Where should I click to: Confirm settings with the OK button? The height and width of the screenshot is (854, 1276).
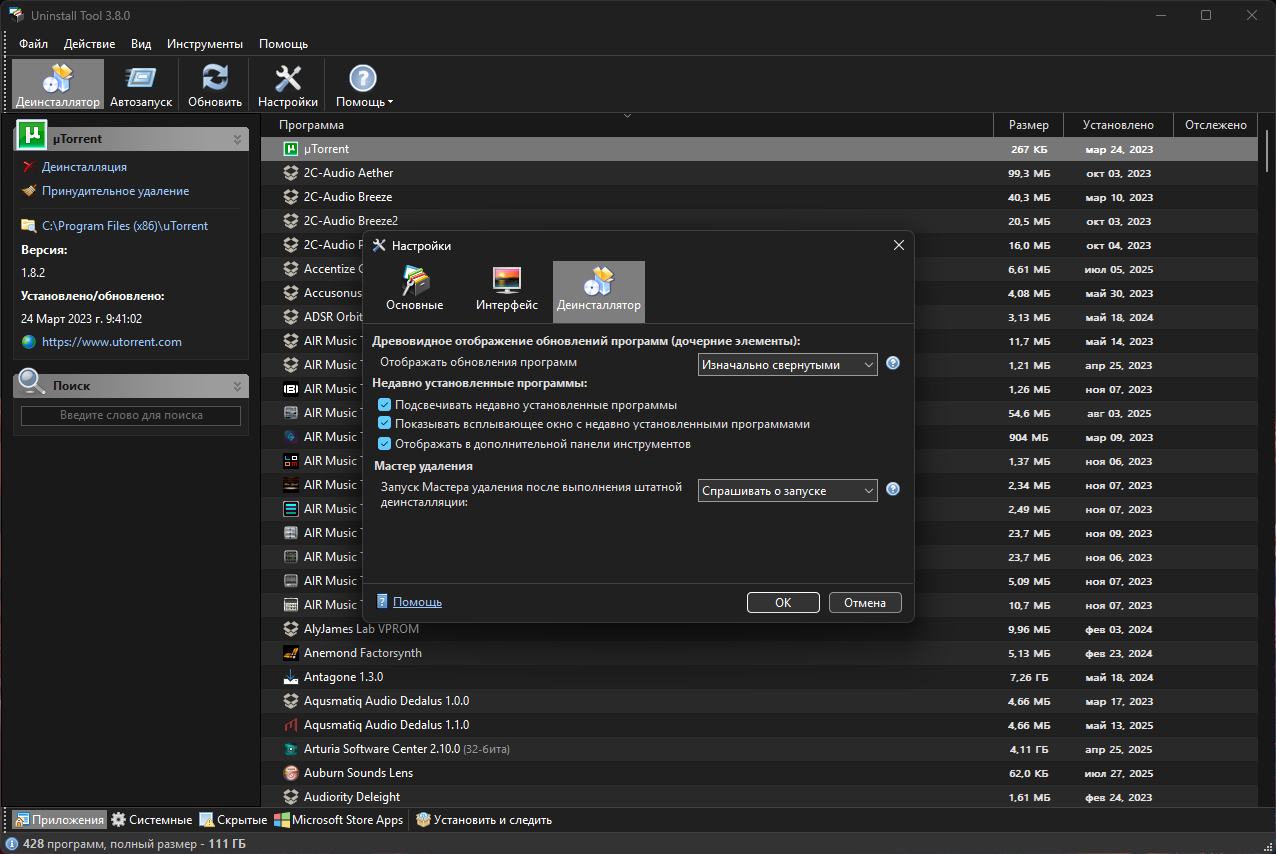(783, 603)
